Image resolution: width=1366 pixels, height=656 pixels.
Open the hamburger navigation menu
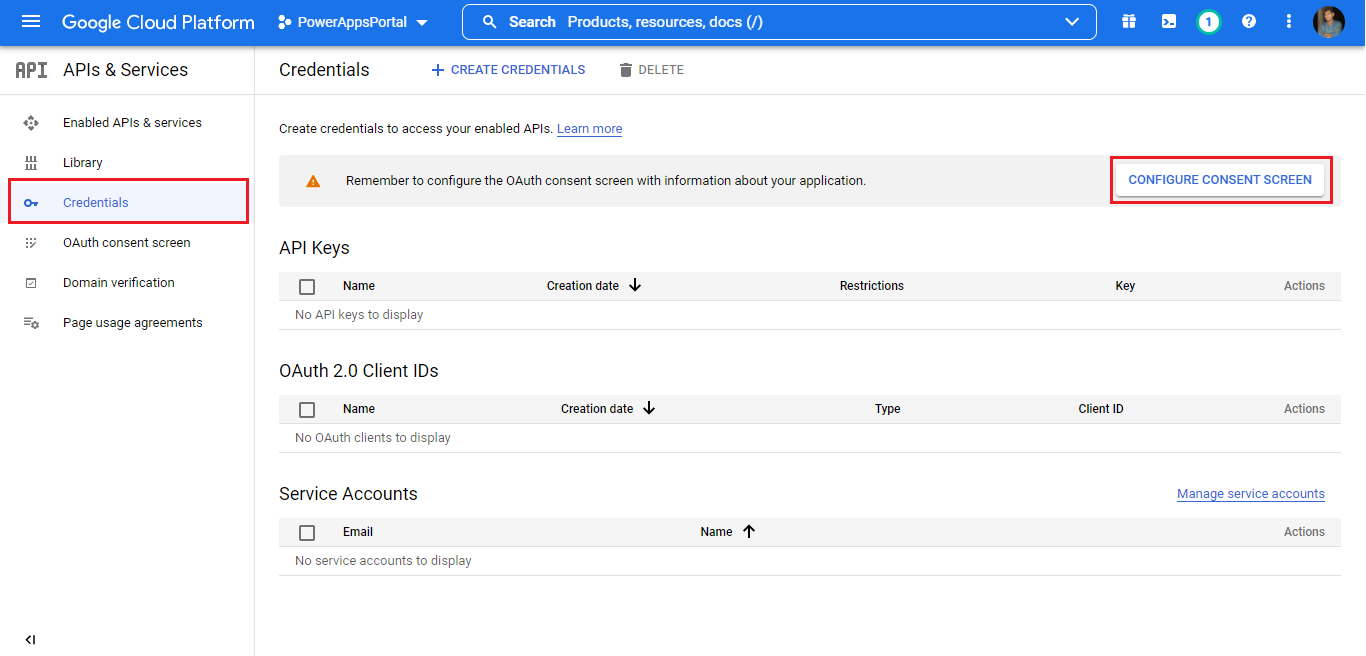(x=31, y=22)
